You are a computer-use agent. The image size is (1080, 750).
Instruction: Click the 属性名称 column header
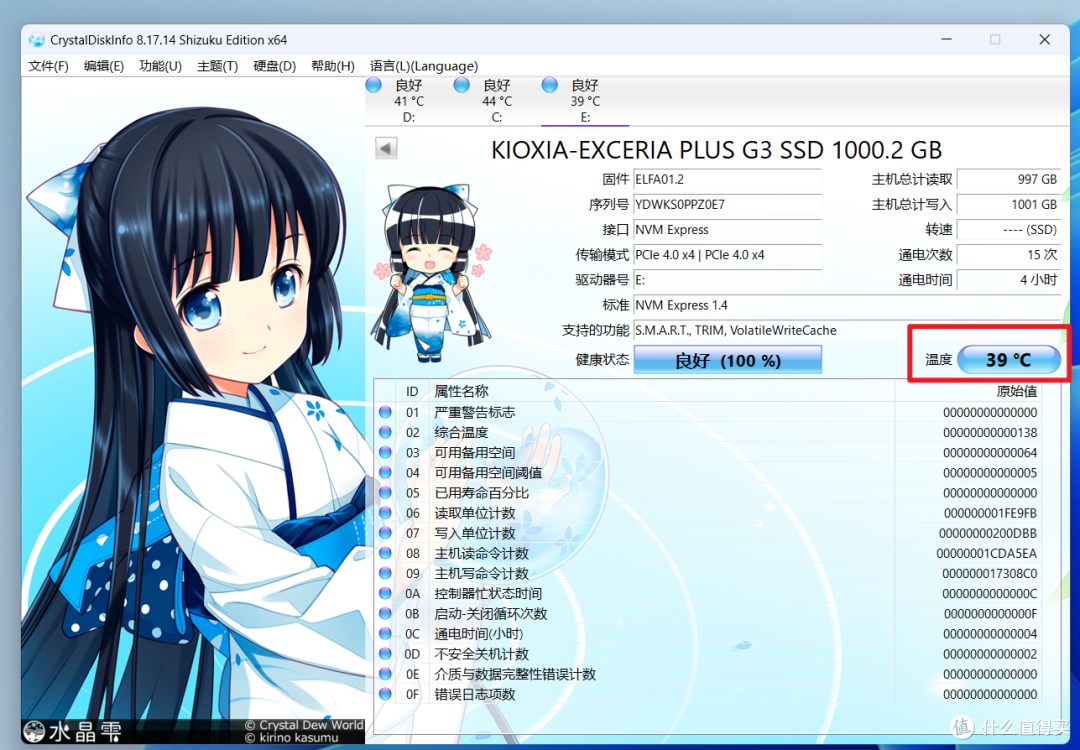coord(661,391)
